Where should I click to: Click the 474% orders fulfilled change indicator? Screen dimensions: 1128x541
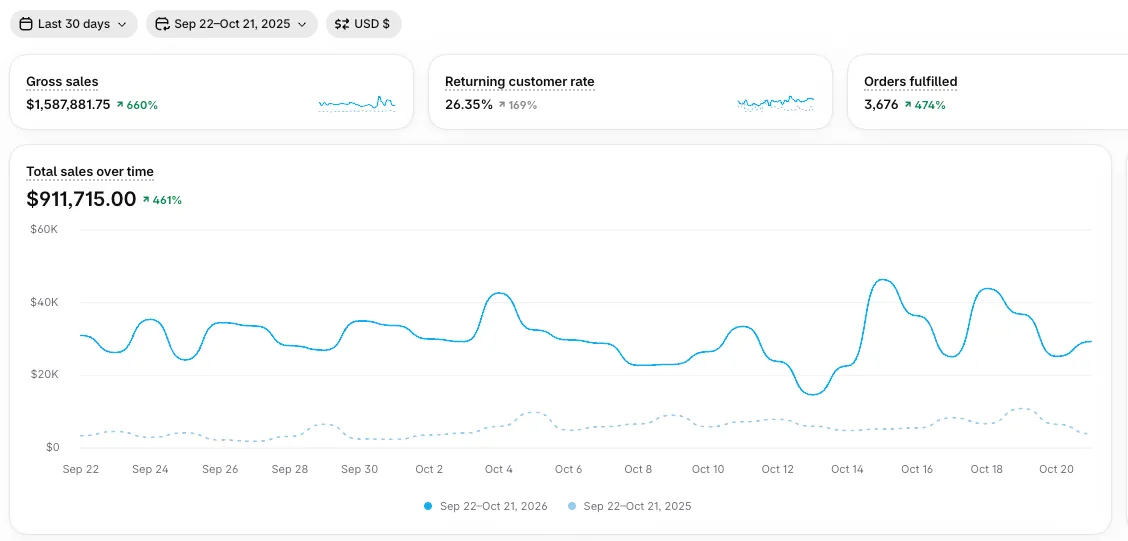[925, 105]
